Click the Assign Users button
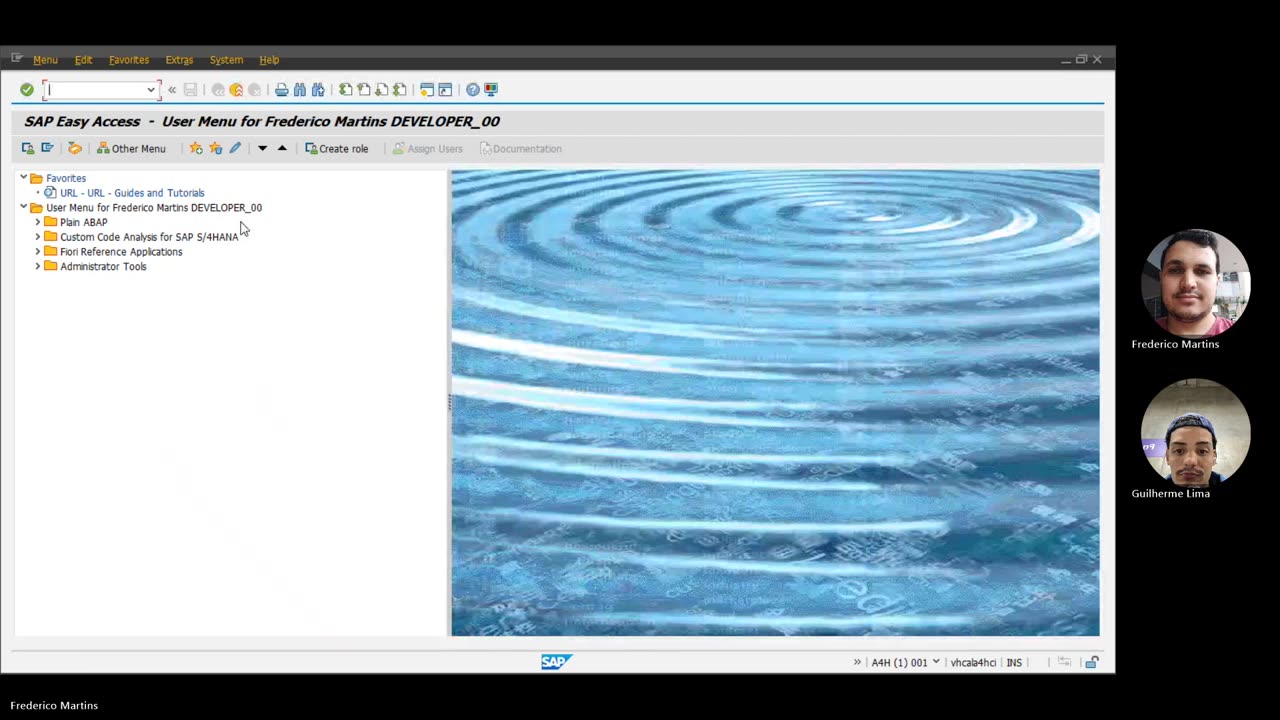 (427, 148)
